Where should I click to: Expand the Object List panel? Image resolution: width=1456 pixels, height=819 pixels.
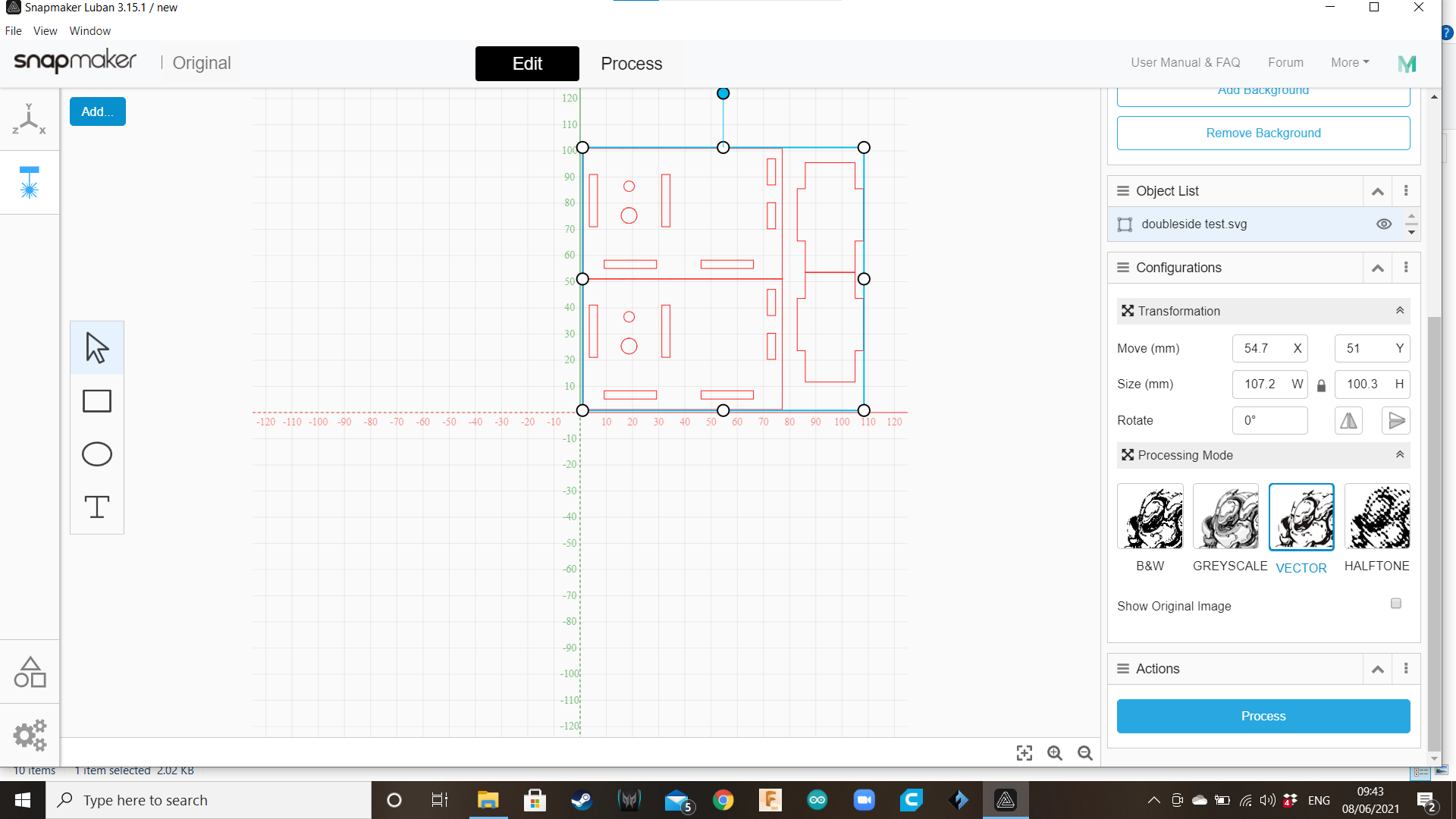pyautogui.click(x=1376, y=191)
